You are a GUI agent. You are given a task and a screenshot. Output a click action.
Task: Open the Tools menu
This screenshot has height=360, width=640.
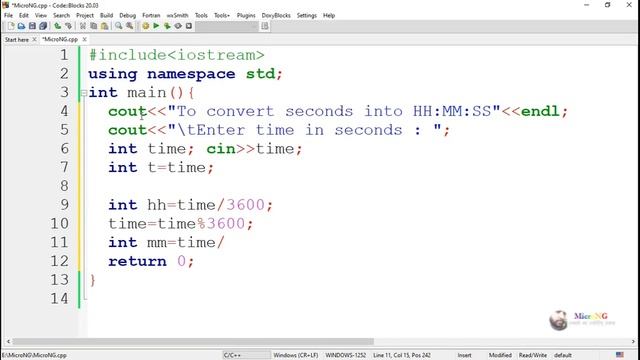tap(201, 16)
